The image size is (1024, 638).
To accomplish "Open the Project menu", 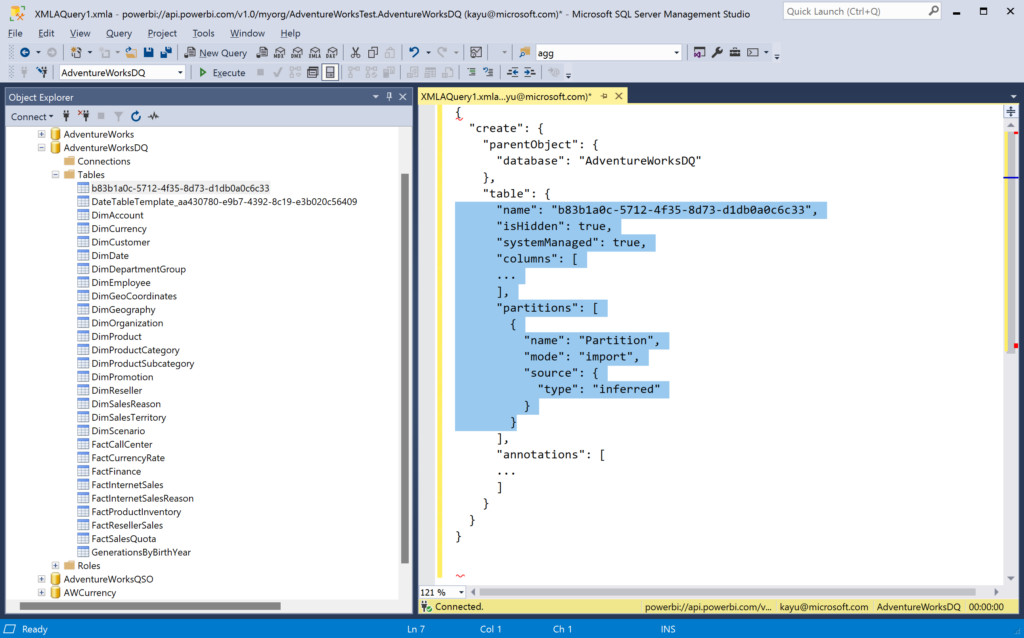I will click(x=162, y=33).
